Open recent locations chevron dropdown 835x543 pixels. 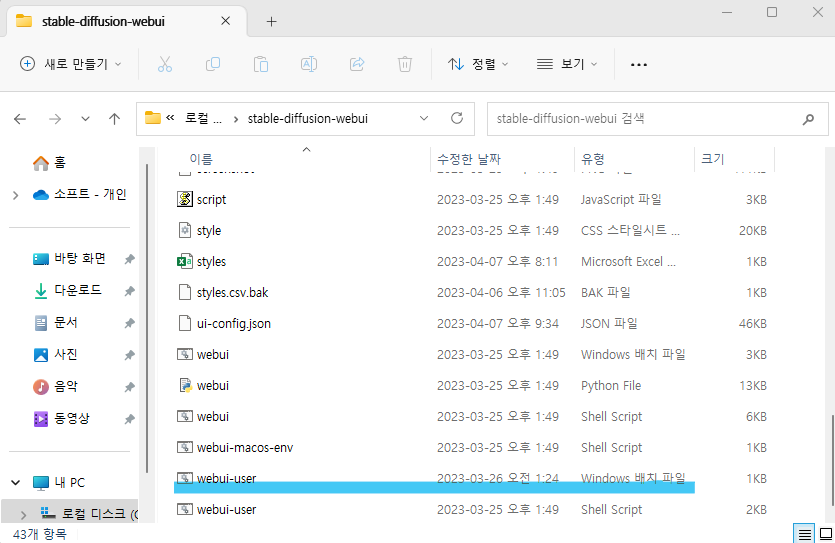pyautogui.click(x=85, y=119)
